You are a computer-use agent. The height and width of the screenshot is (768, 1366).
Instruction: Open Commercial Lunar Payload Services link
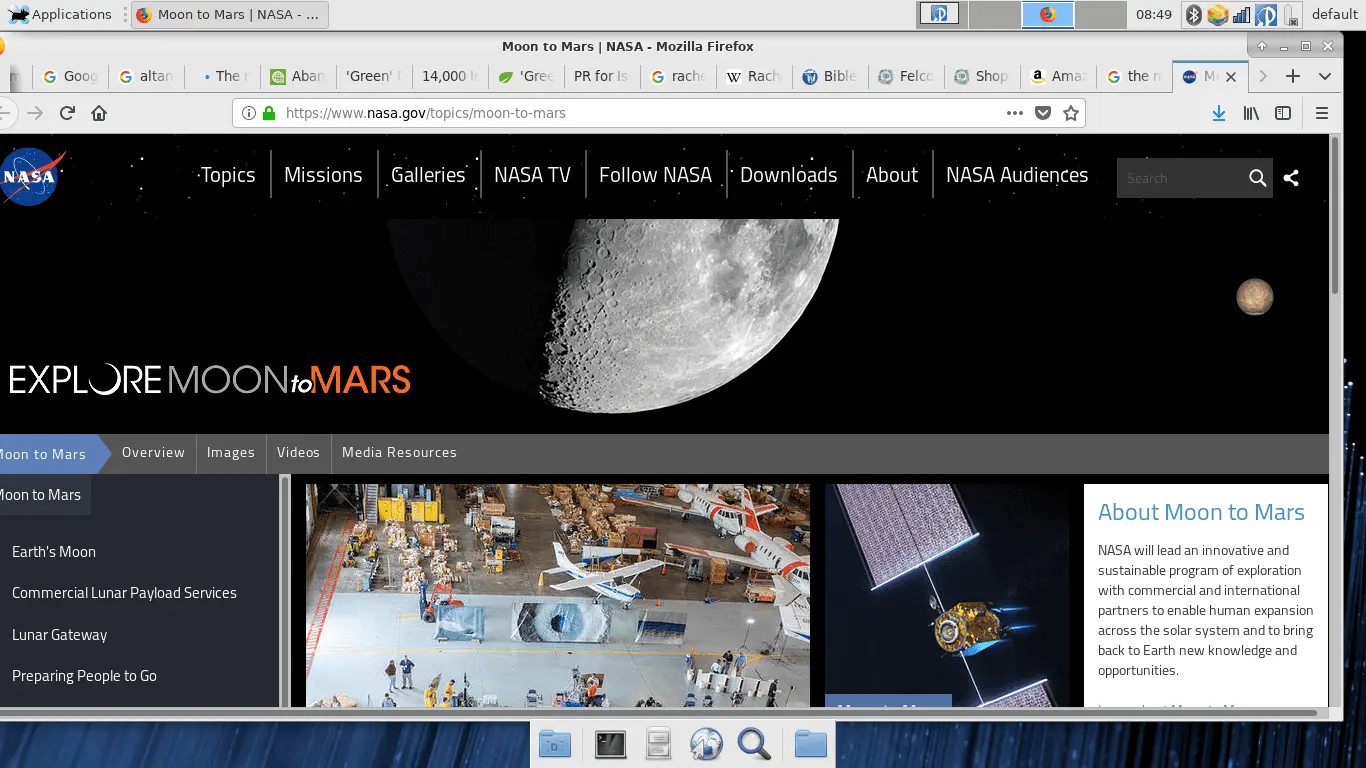(x=123, y=592)
